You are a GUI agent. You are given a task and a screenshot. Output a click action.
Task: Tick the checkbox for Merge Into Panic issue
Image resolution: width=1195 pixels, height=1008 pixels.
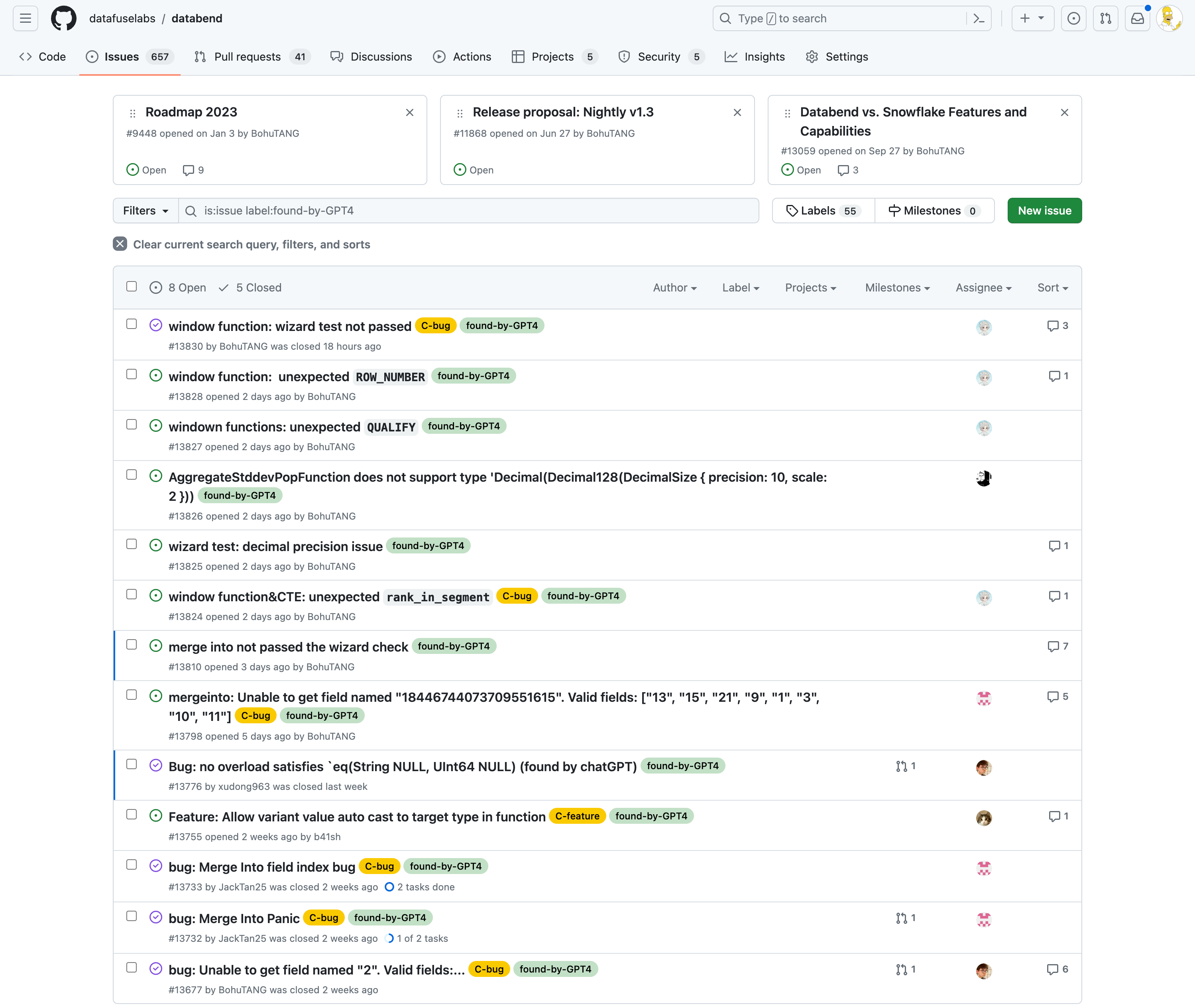tap(132, 916)
